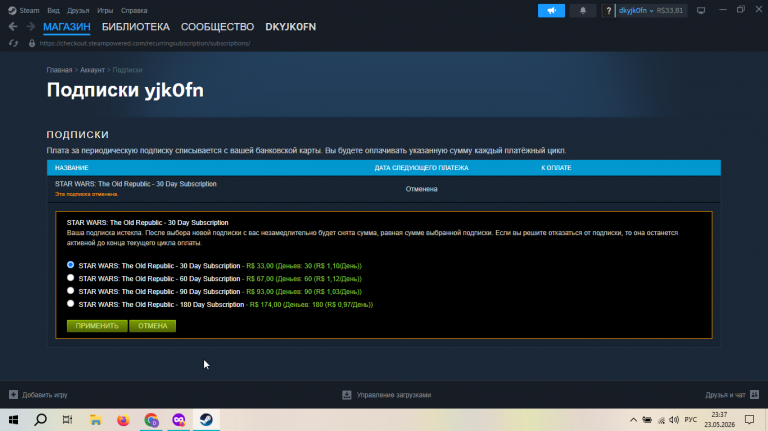The height and width of the screenshot is (431, 768).
Task: Open network tray icon
Action: click(x=661, y=420)
